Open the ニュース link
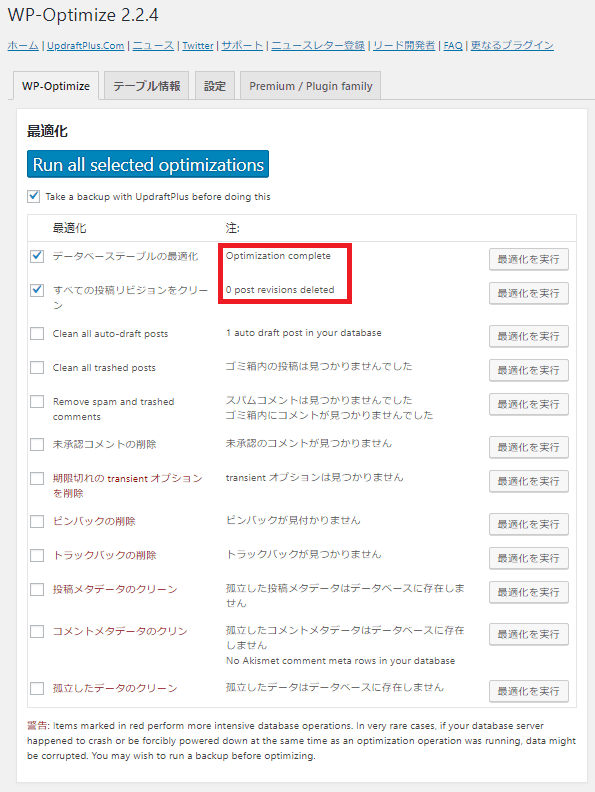Screen dimensions: 595x792 [x=153, y=45]
